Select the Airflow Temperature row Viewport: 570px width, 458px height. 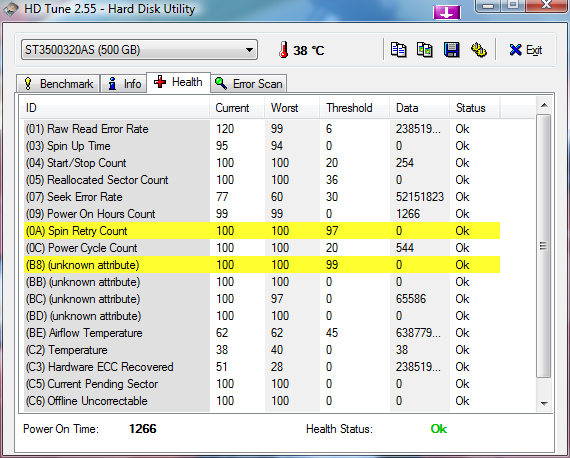pos(262,333)
